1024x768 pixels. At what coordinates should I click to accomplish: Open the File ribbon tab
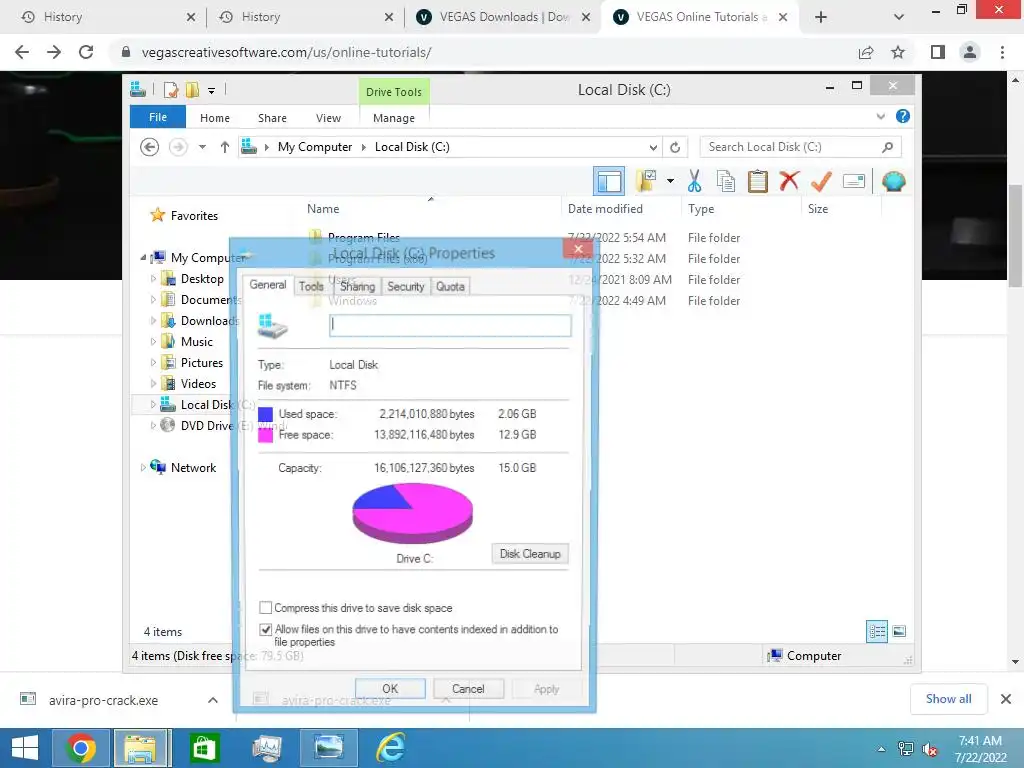tap(157, 117)
